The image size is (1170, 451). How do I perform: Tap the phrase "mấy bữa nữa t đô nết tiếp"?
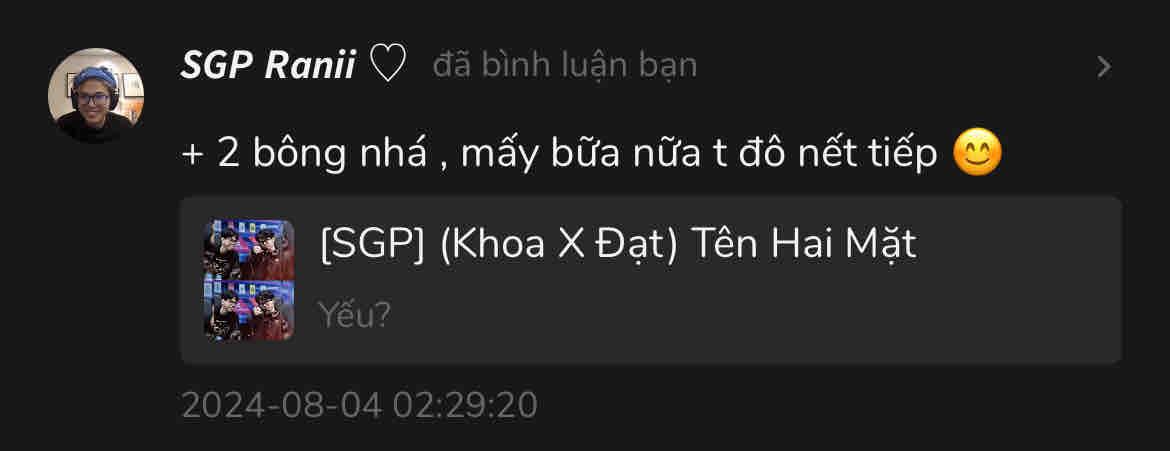click(699, 155)
